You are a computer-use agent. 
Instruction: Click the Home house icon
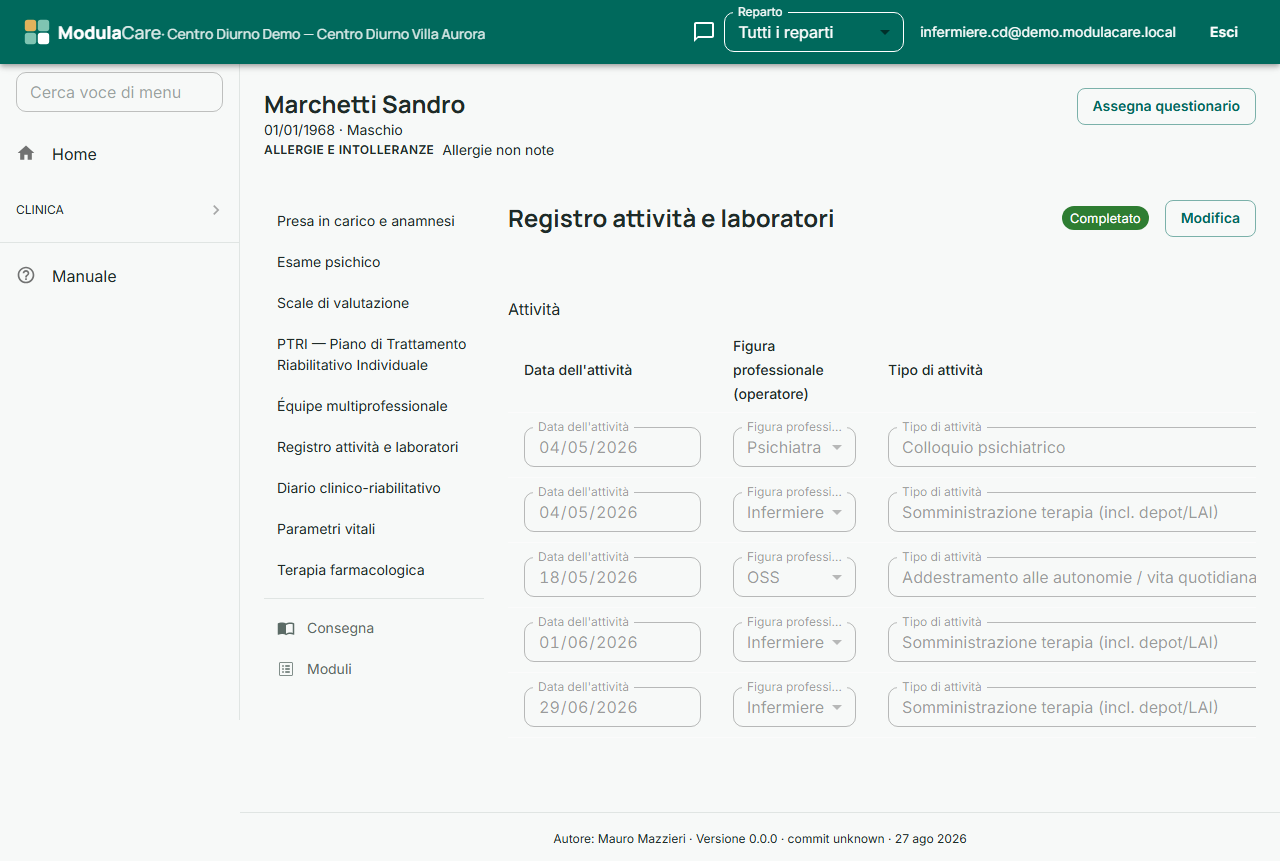point(26,153)
